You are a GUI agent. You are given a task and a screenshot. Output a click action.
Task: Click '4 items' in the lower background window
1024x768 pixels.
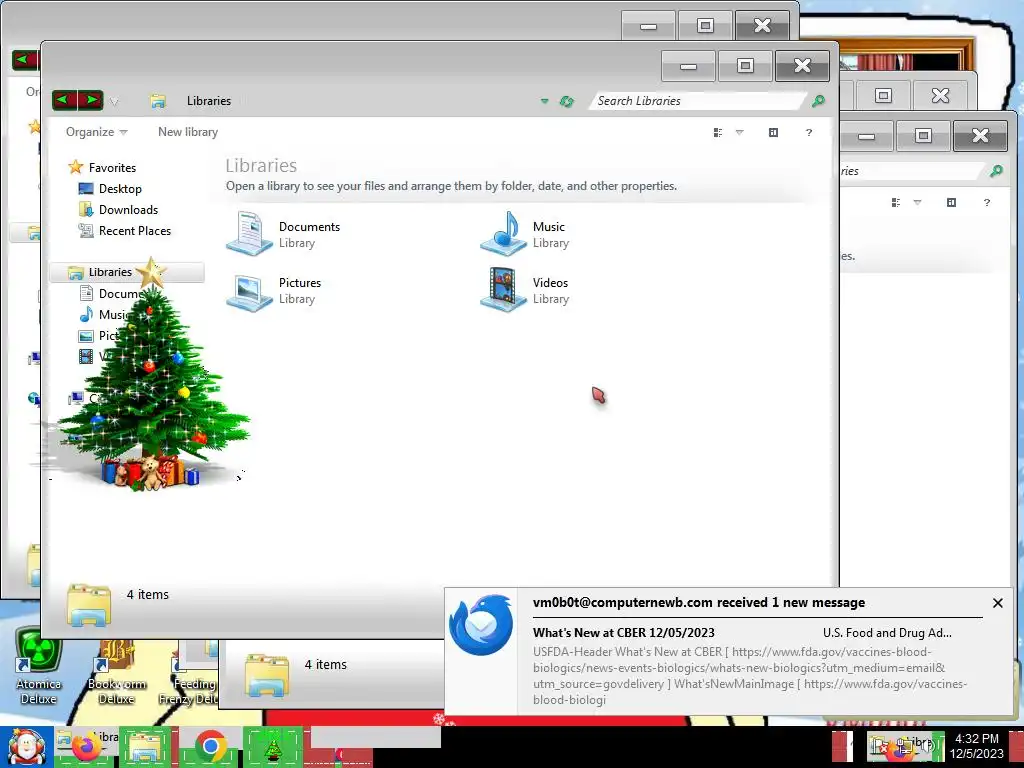(325, 664)
